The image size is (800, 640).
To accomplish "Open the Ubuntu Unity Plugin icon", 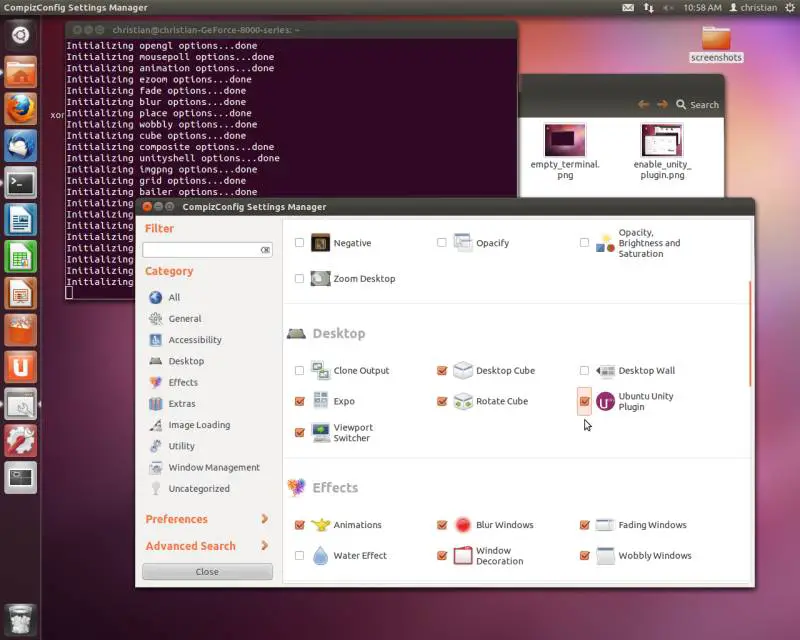I will pos(605,402).
